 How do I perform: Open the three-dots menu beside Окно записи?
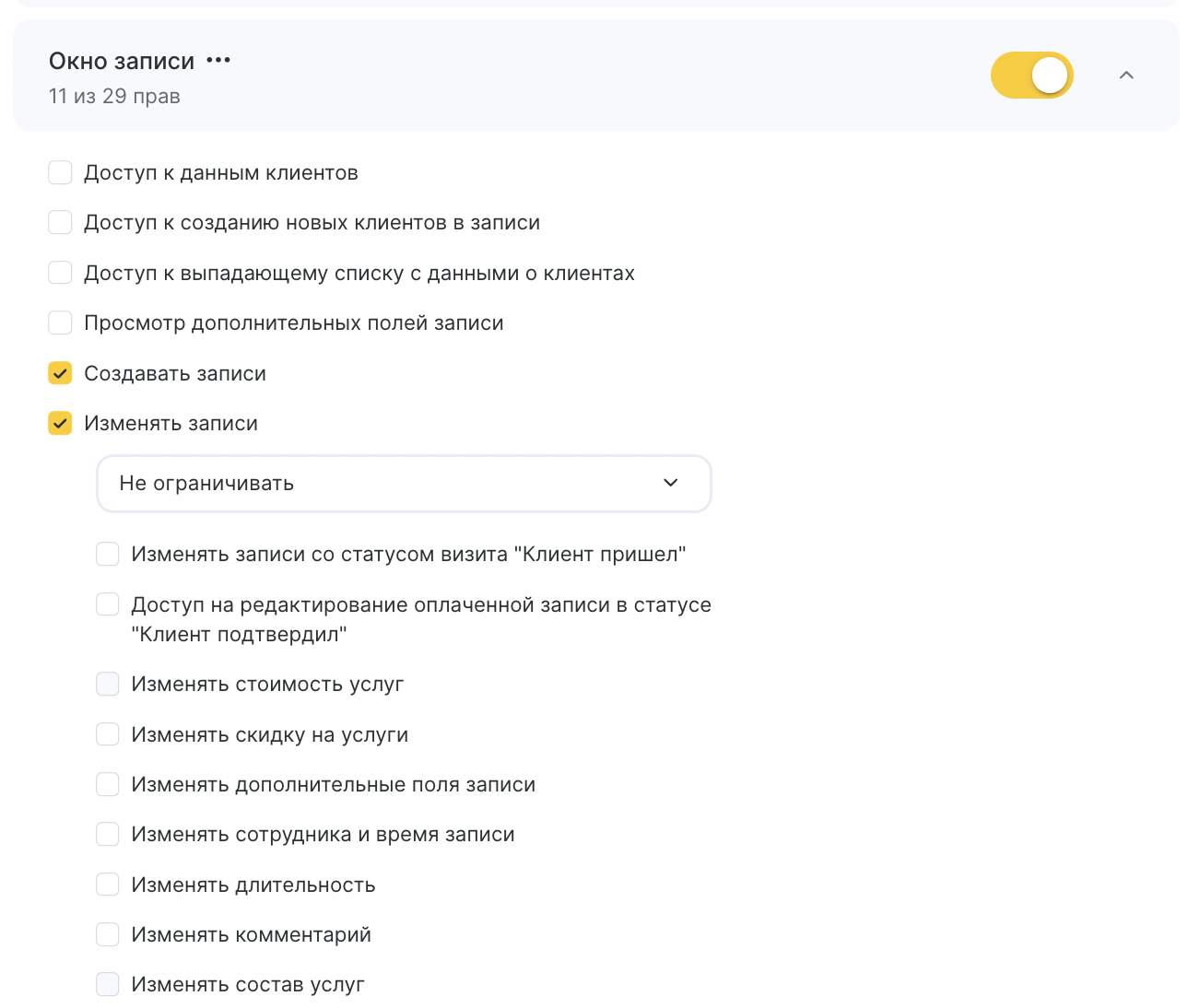218,61
